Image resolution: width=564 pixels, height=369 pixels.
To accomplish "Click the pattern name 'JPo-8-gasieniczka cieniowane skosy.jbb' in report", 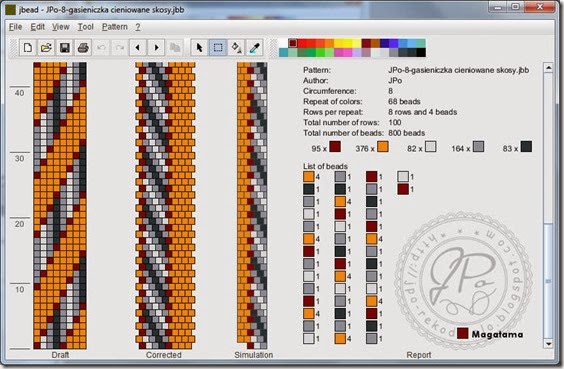I will point(459,70).
